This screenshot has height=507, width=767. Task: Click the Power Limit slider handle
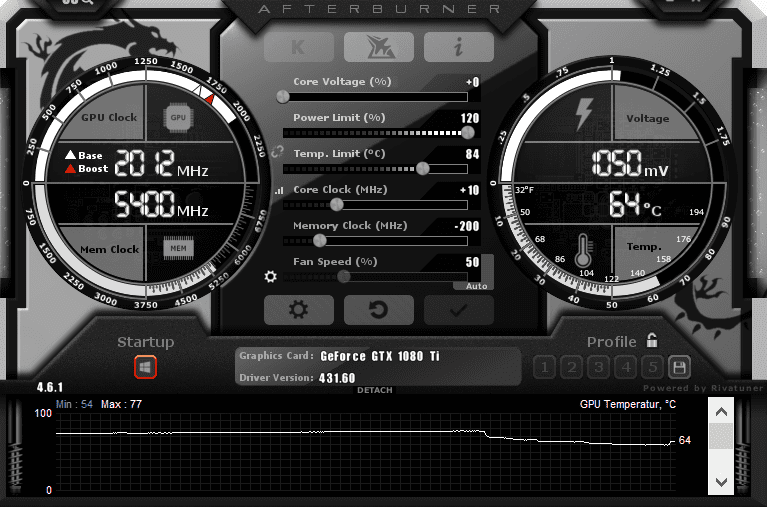tap(468, 133)
